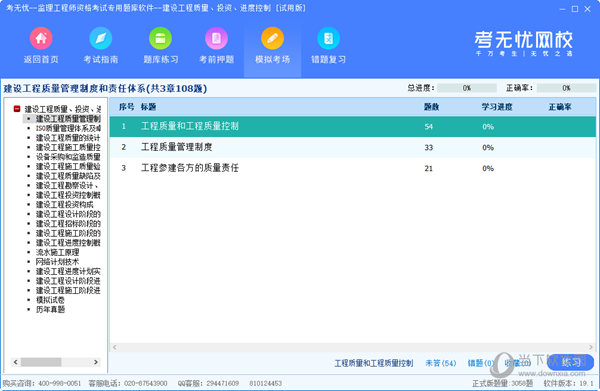Select tree item ISO质量管理体系

[x=68, y=128]
